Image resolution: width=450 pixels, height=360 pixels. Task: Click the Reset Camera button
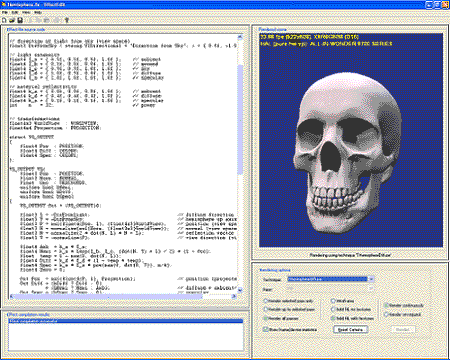(x=350, y=329)
